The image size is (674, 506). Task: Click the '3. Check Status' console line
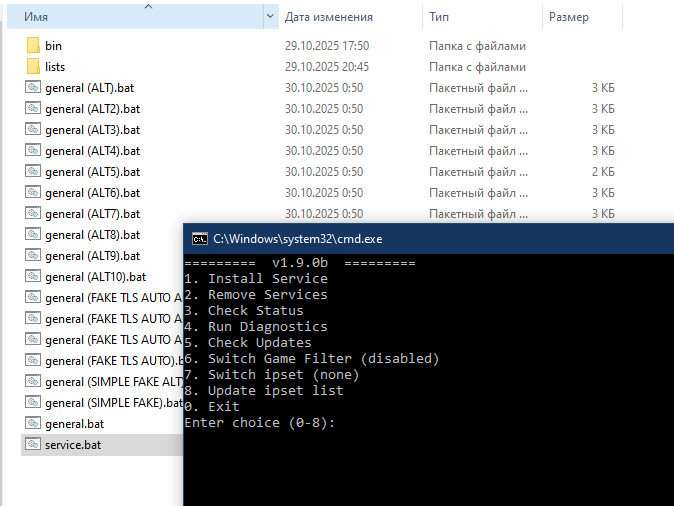tap(244, 311)
